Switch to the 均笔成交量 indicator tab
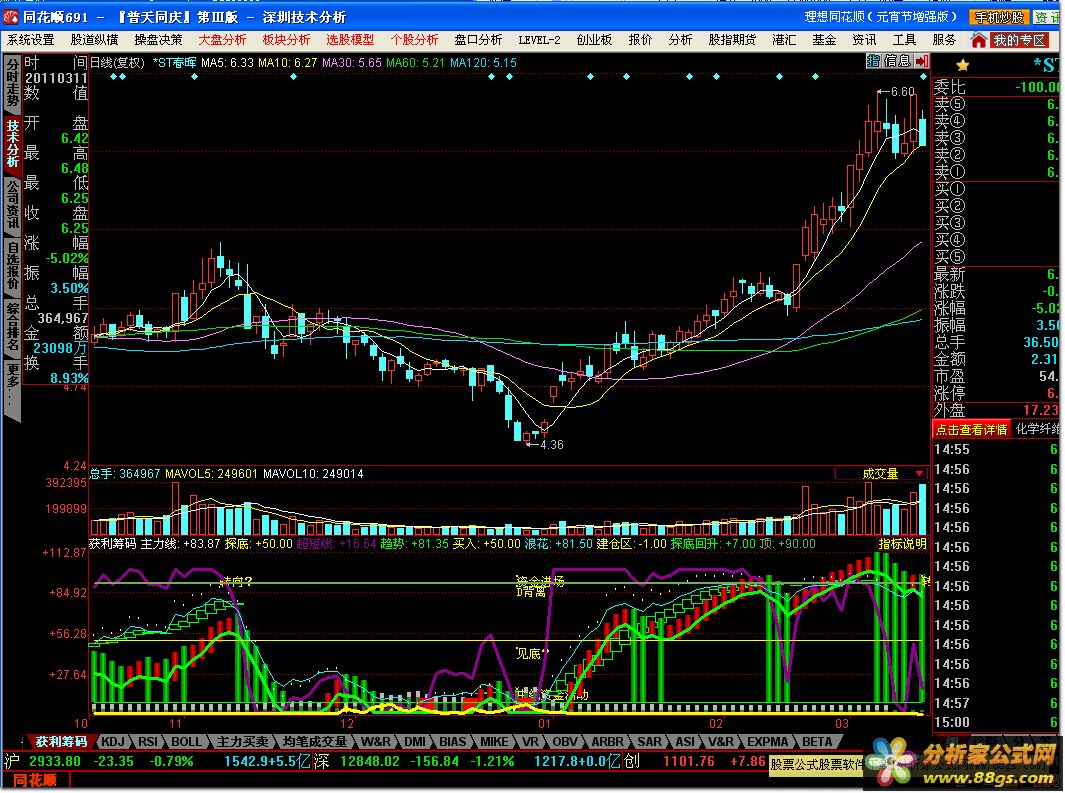This screenshot has height=793, width=1065. pos(314,741)
